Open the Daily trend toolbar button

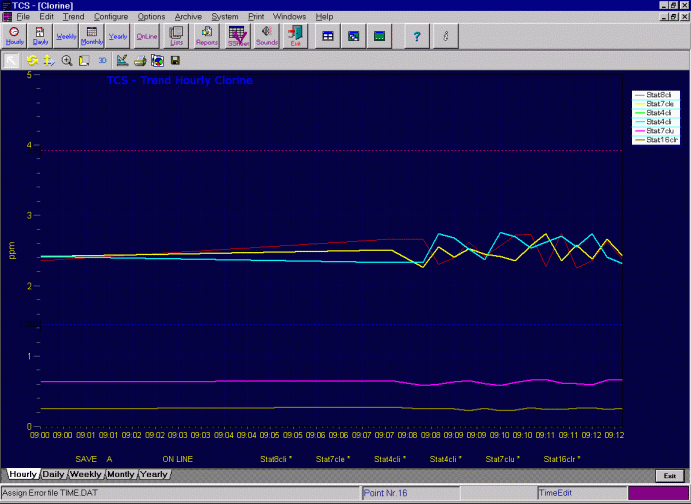[40, 36]
